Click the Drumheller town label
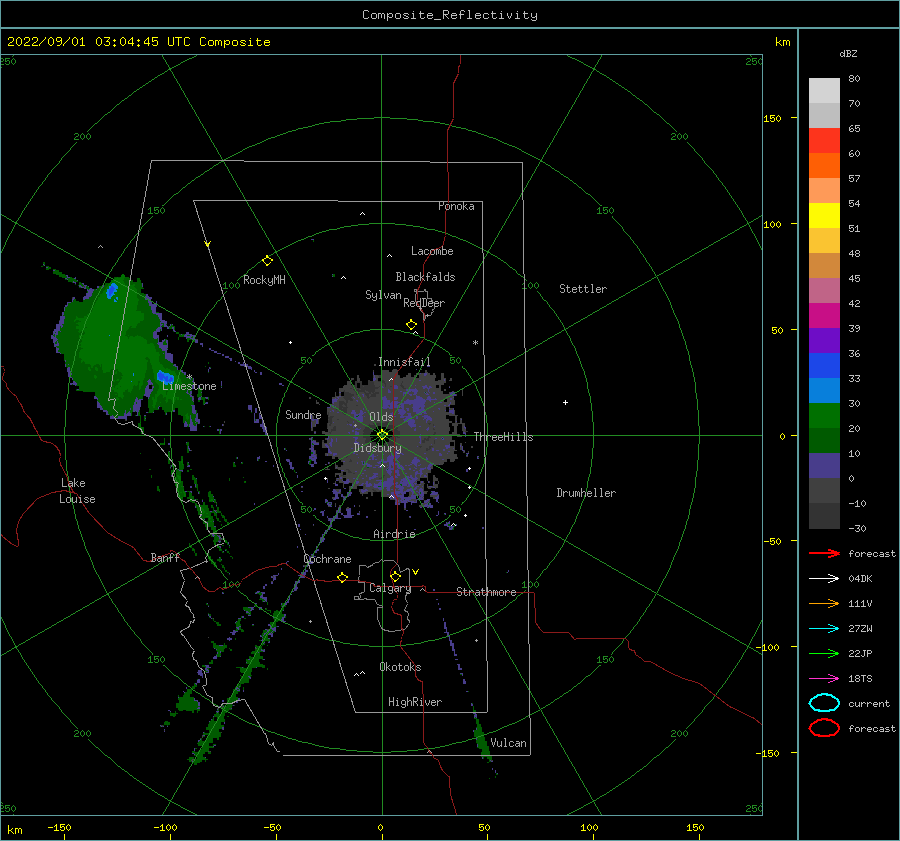This screenshot has height=841, width=900. 586,493
